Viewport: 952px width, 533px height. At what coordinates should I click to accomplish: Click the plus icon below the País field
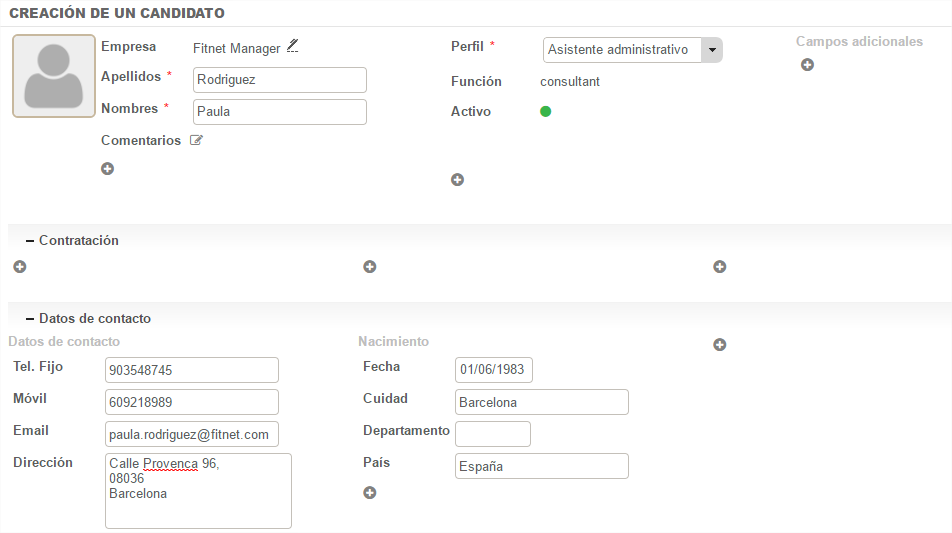point(369,493)
